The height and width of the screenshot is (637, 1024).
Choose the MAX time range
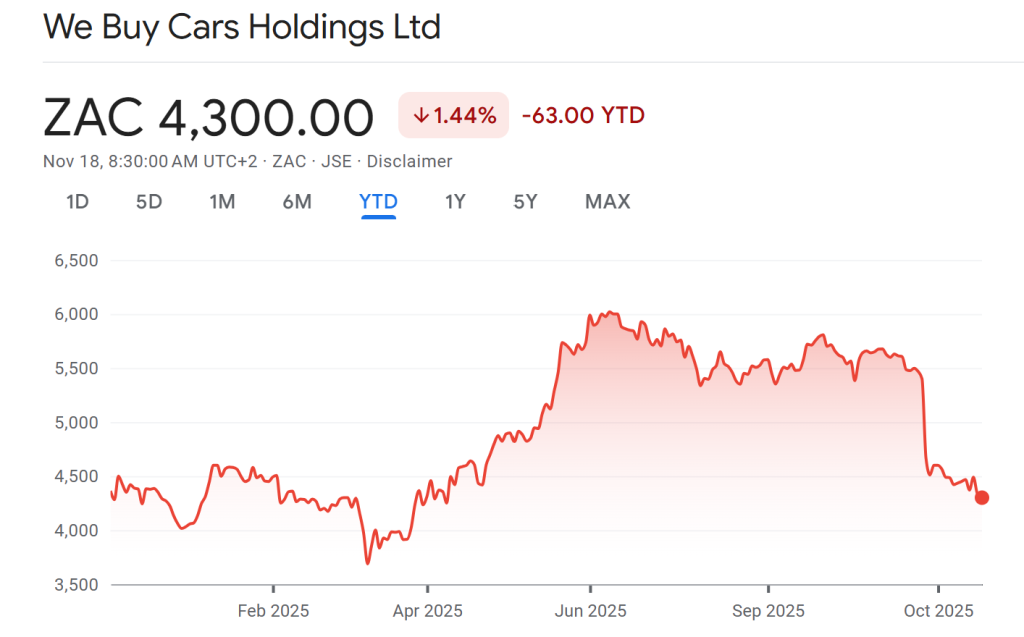pyautogui.click(x=607, y=202)
